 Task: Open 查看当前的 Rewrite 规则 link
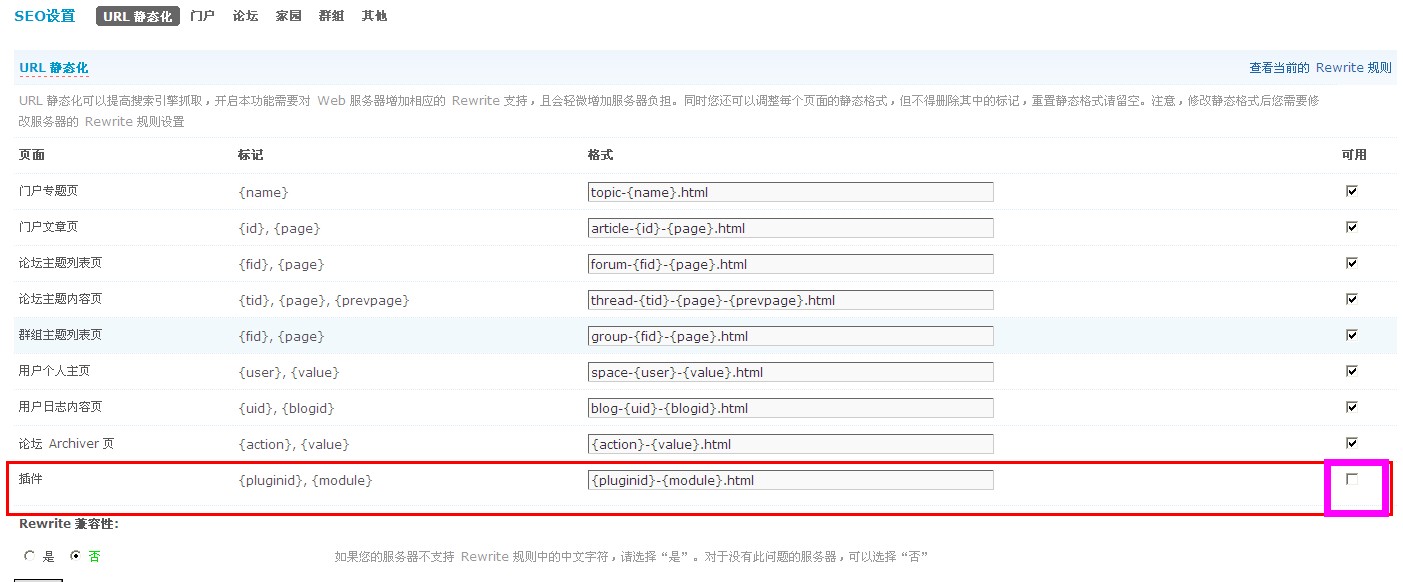tap(1320, 68)
